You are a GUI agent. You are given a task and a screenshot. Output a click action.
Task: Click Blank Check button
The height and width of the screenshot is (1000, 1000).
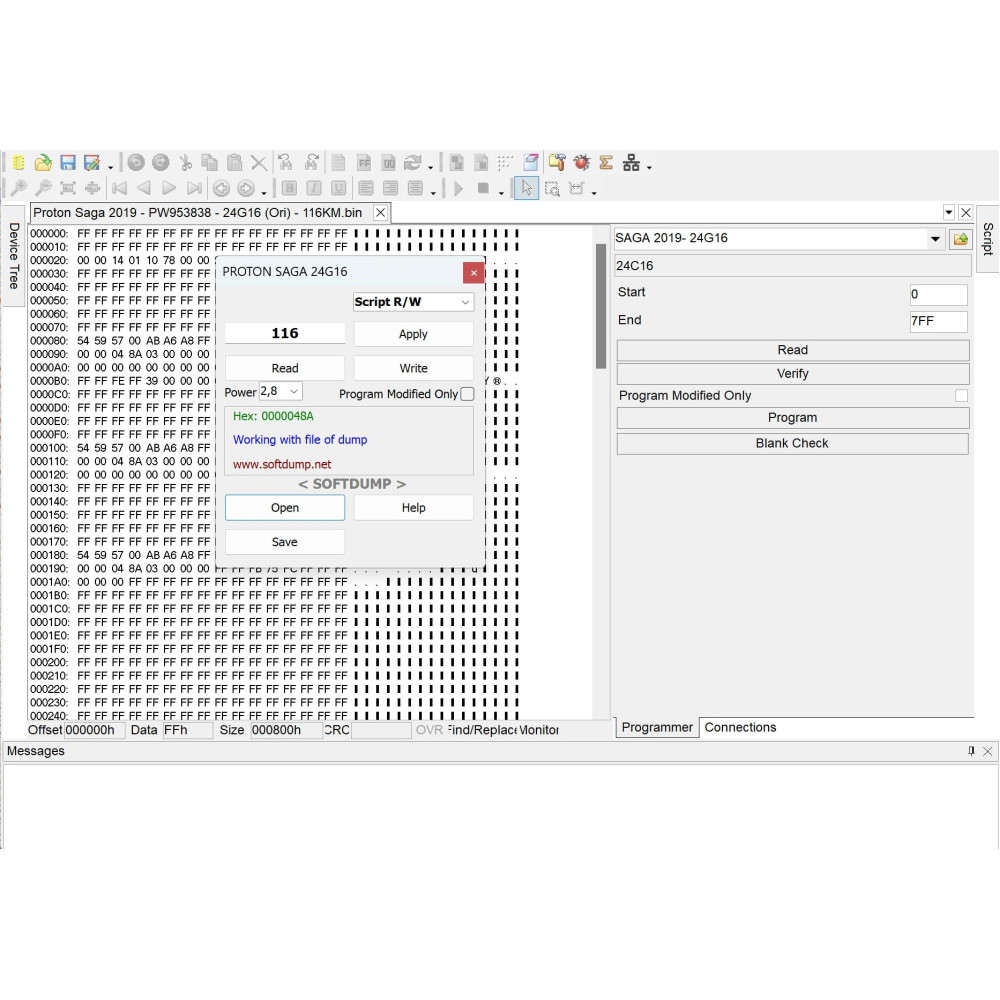pos(793,444)
